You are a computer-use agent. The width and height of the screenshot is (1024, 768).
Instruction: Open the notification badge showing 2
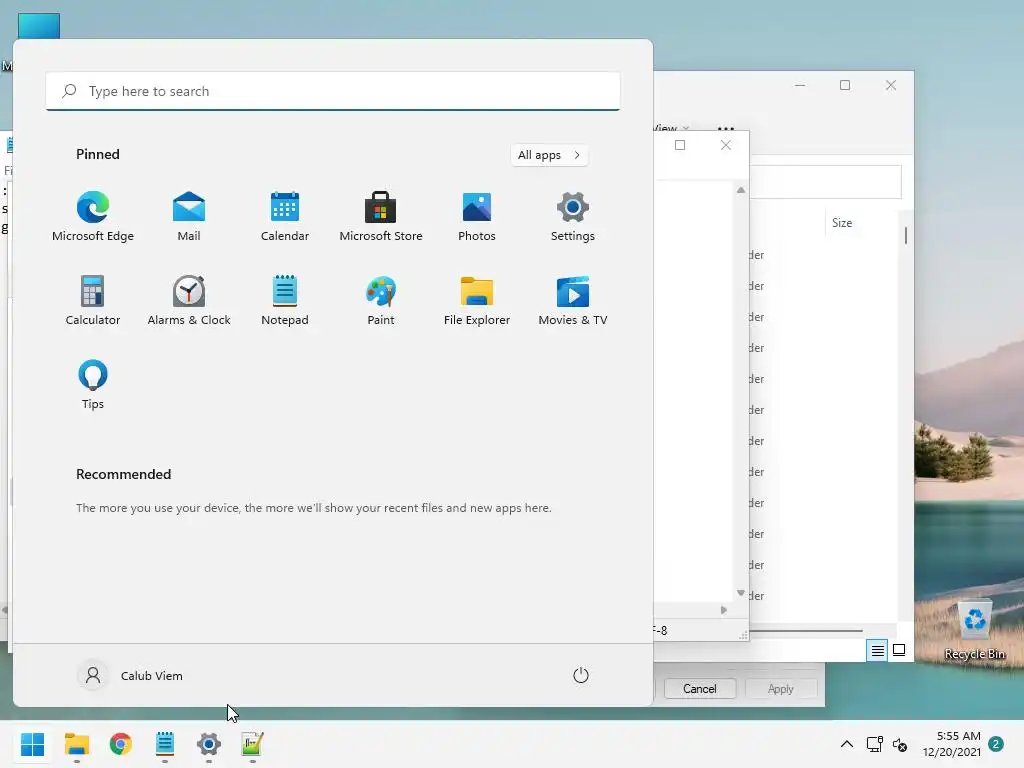tap(996, 744)
